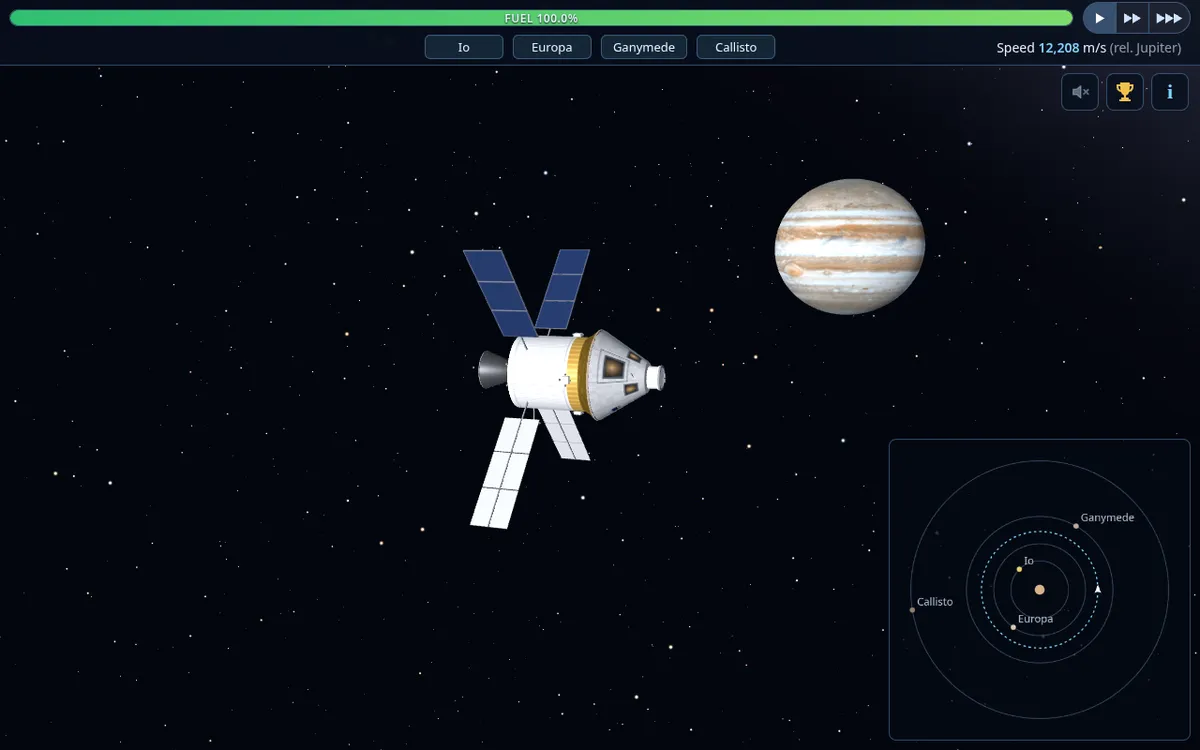Set double fast-forward time speed
Viewport: 1200px width, 750px height.
[1132, 18]
